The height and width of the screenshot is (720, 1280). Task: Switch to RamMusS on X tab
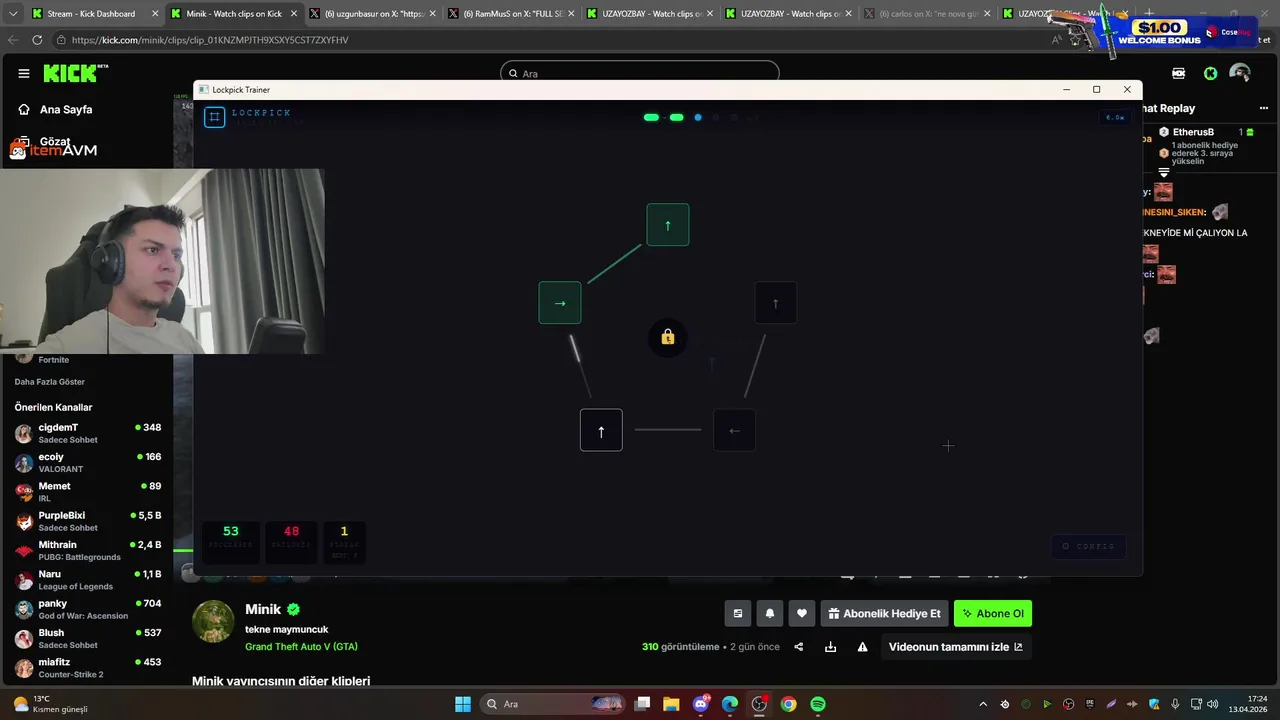click(510, 14)
